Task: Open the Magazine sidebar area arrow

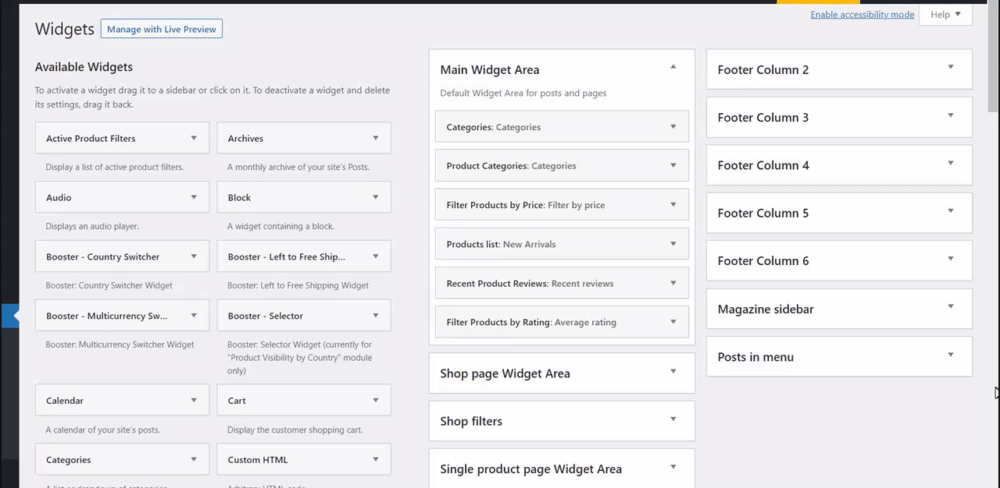Action: click(950, 308)
